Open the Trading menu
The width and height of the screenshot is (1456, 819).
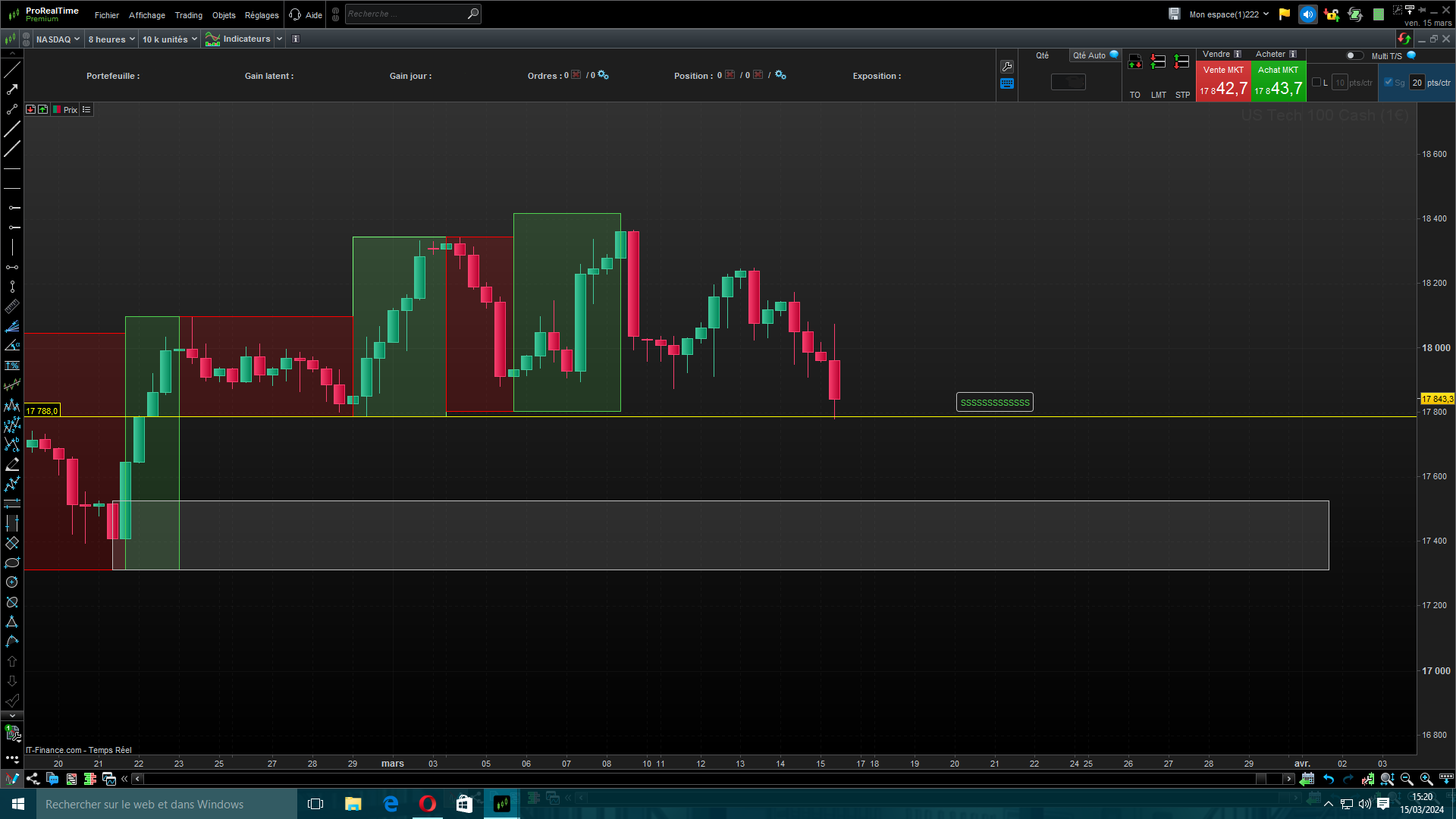(188, 15)
